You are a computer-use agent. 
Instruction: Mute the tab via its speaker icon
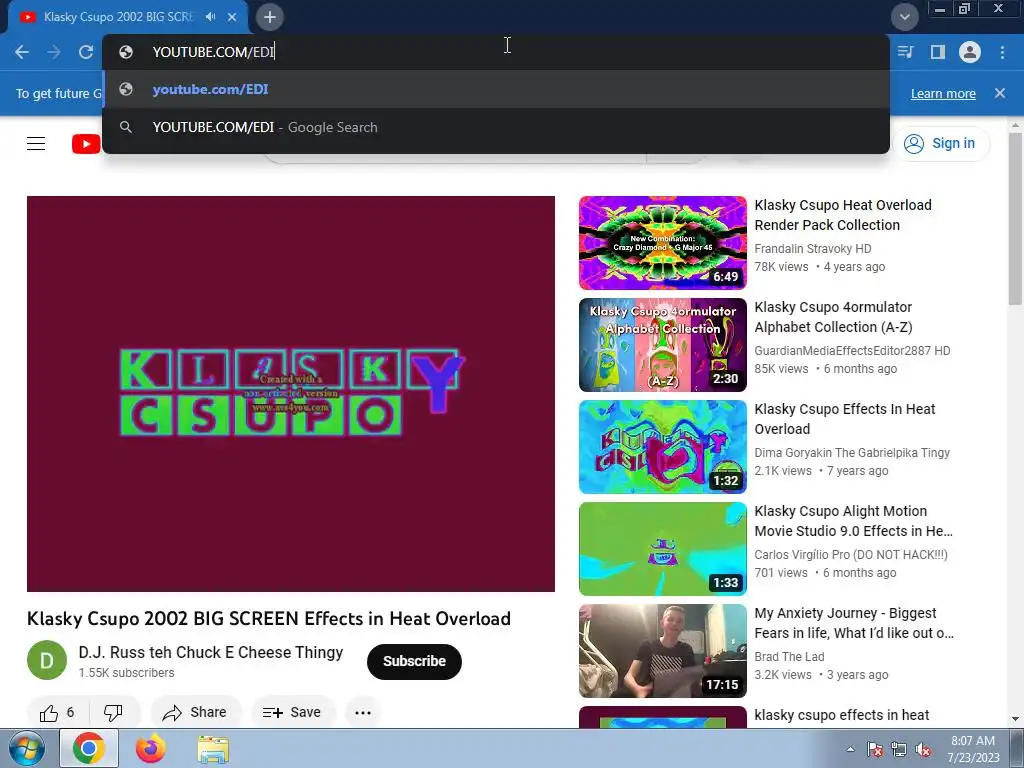tap(210, 17)
